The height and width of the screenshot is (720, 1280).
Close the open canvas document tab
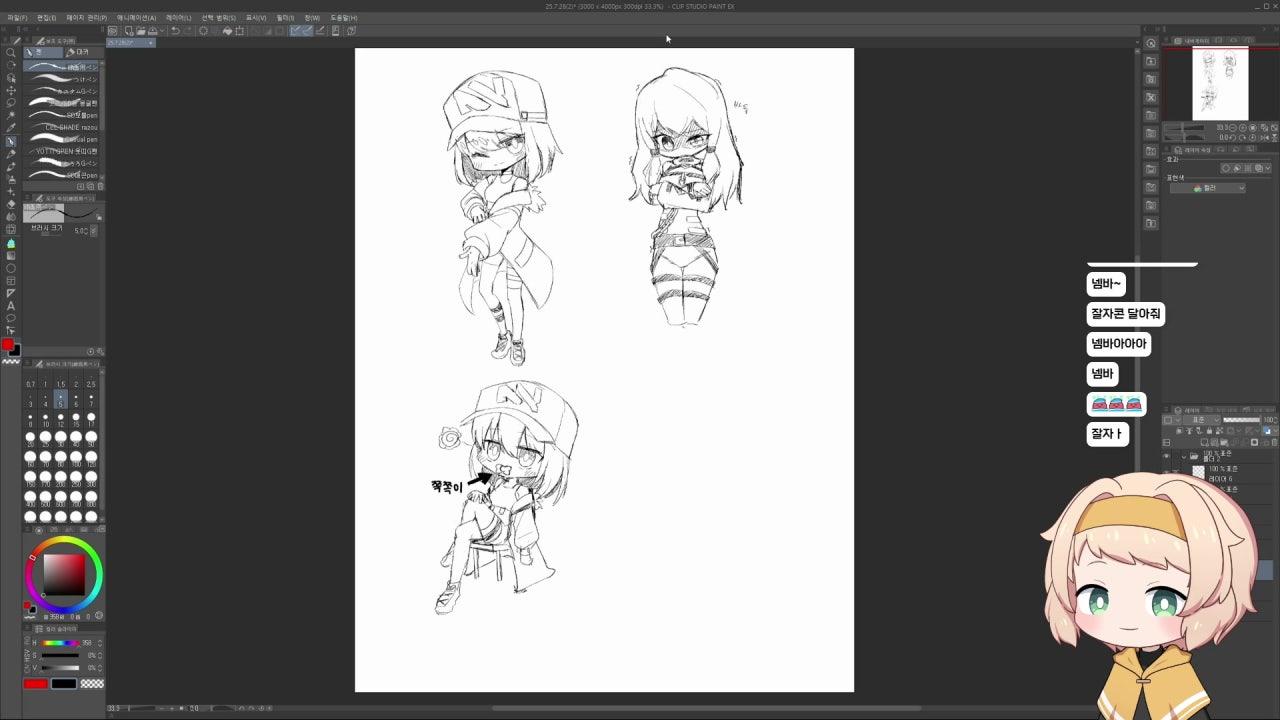tap(151, 43)
